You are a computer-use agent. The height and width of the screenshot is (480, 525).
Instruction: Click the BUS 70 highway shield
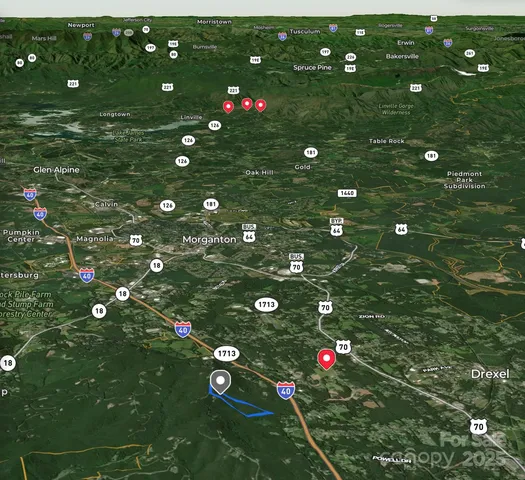click(x=296, y=263)
